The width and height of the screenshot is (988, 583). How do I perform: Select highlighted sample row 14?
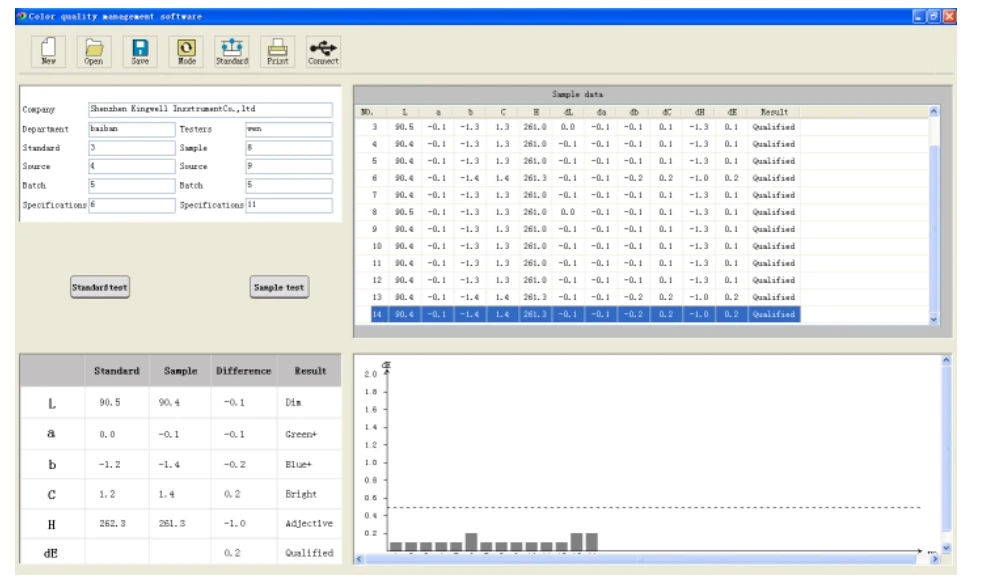(585, 315)
